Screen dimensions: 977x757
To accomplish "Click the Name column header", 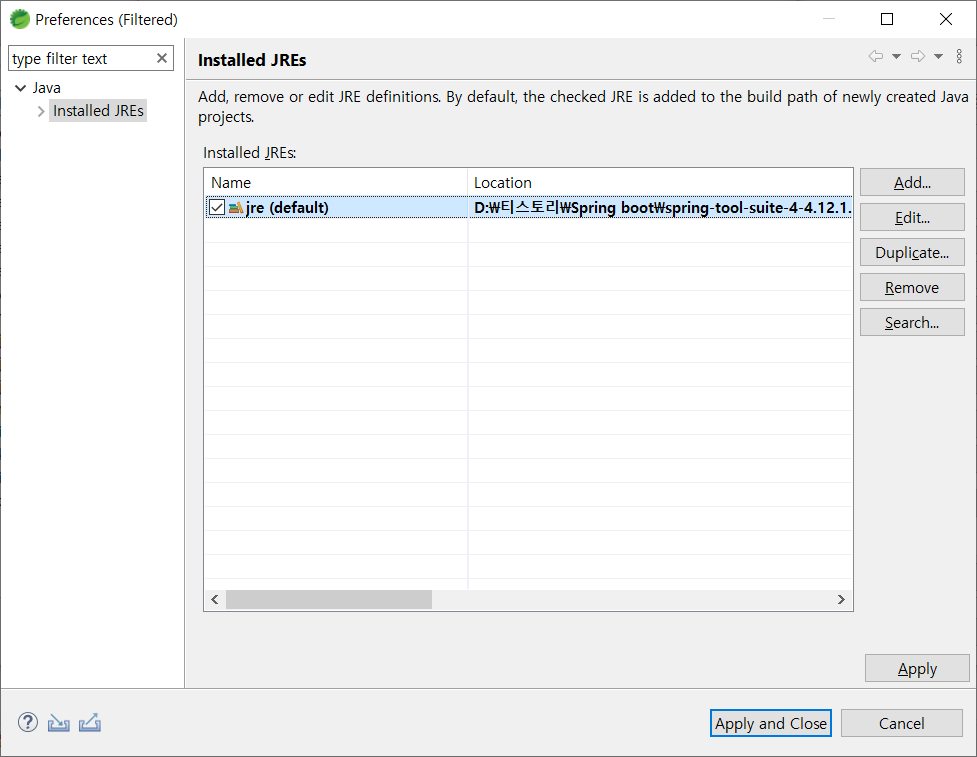I will (336, 183).
